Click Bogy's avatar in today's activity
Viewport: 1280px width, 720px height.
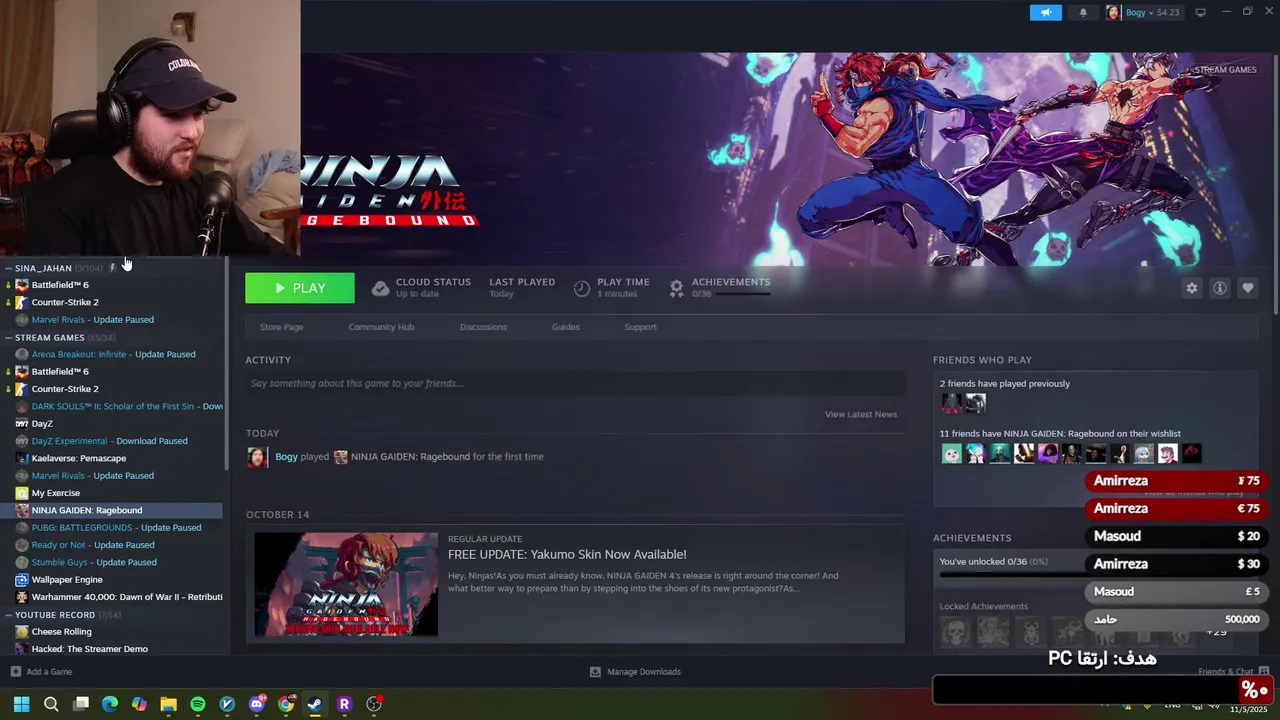[x=257, y=457]
